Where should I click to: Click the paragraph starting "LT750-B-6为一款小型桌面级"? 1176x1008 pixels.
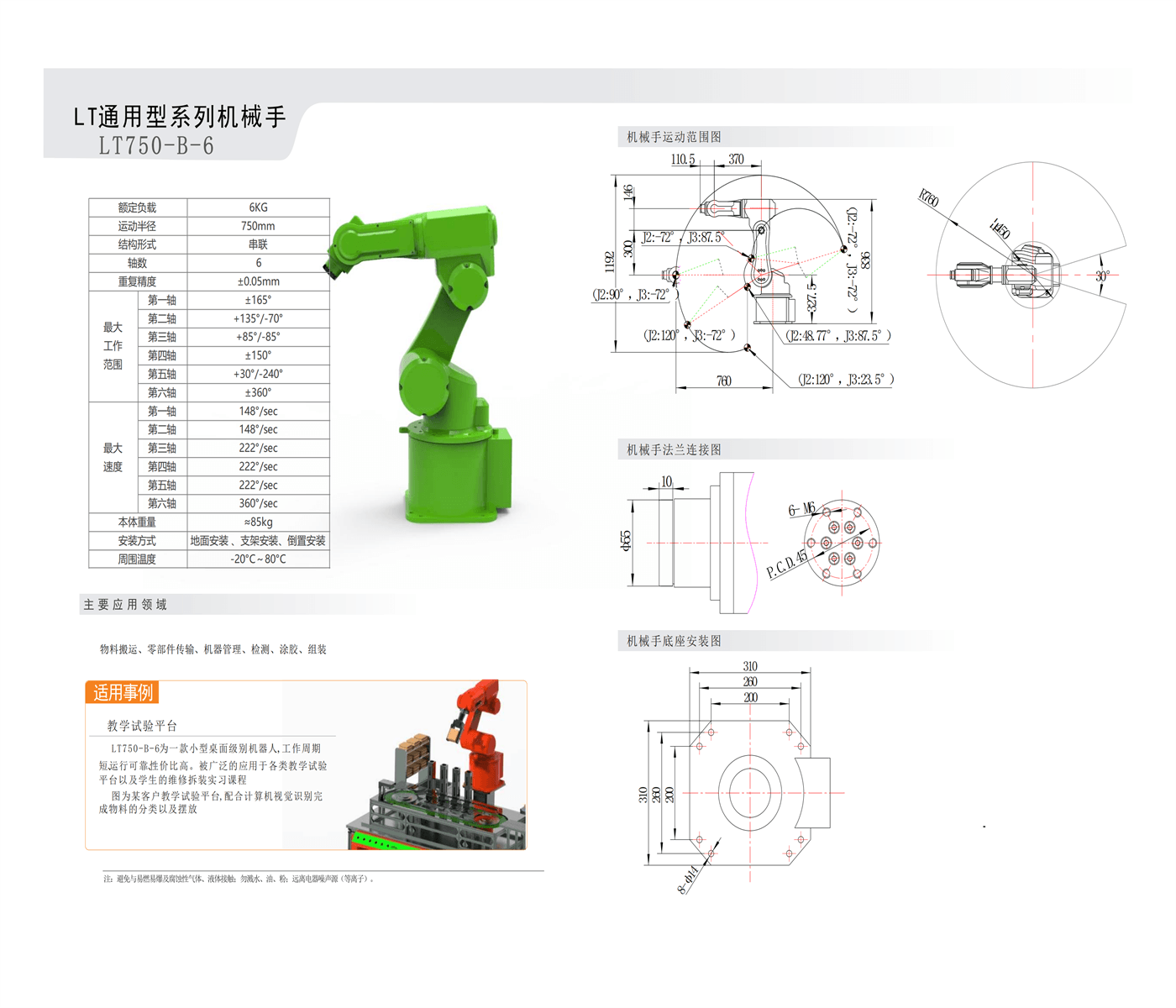coord(213,764)
